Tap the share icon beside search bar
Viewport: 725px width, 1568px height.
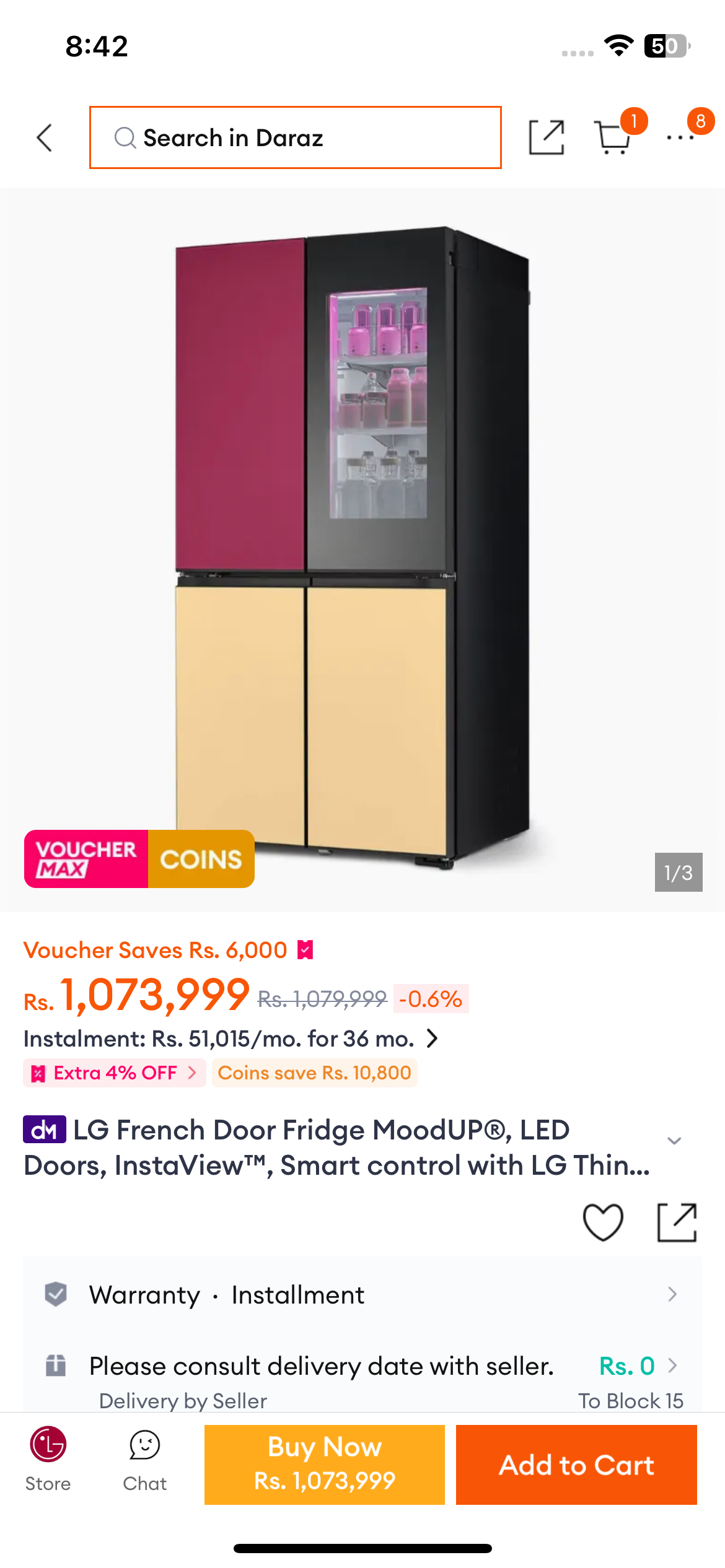pos(547,137)
